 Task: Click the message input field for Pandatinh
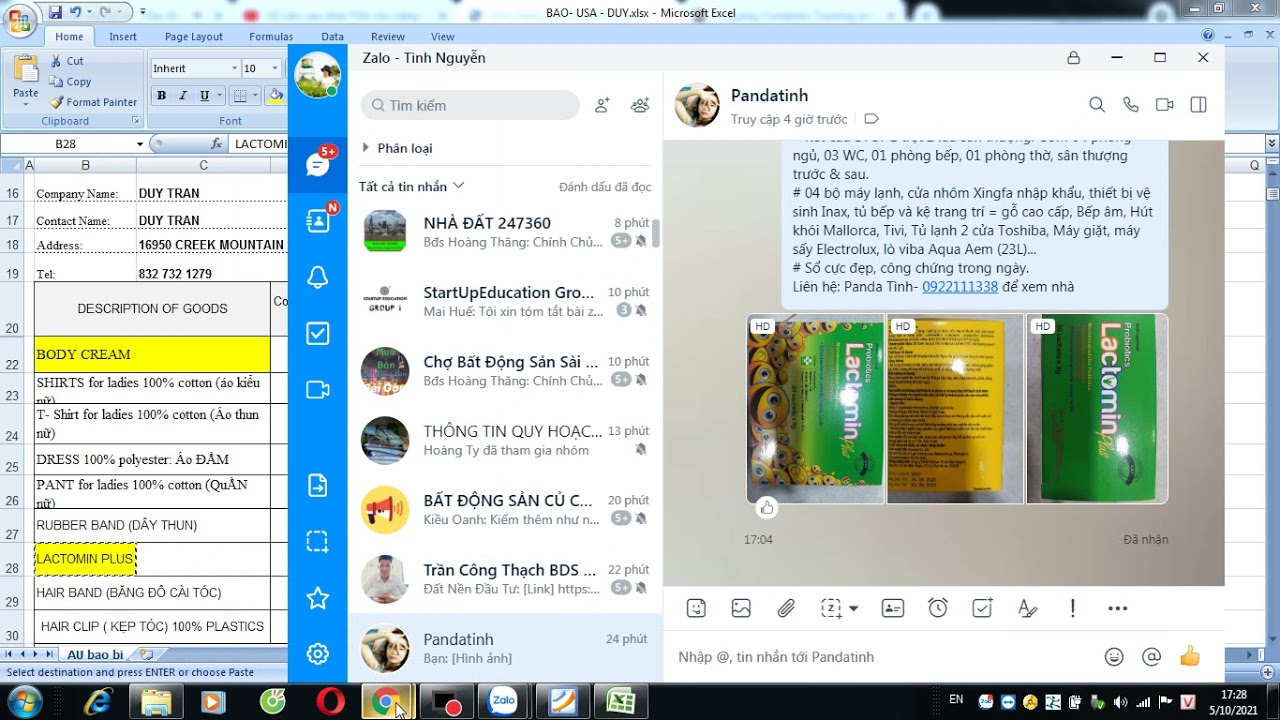(880, 657)
